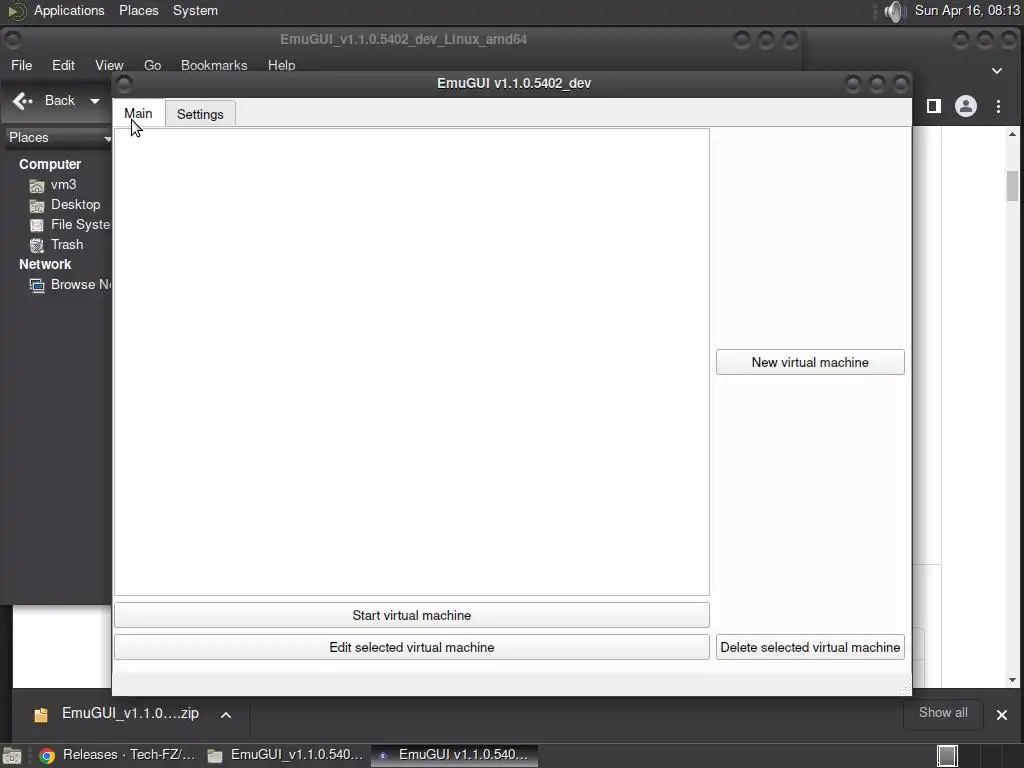Click the Chrome icon in taskbar
This screenshot has width=1024, height=768.
coord(47,756)
